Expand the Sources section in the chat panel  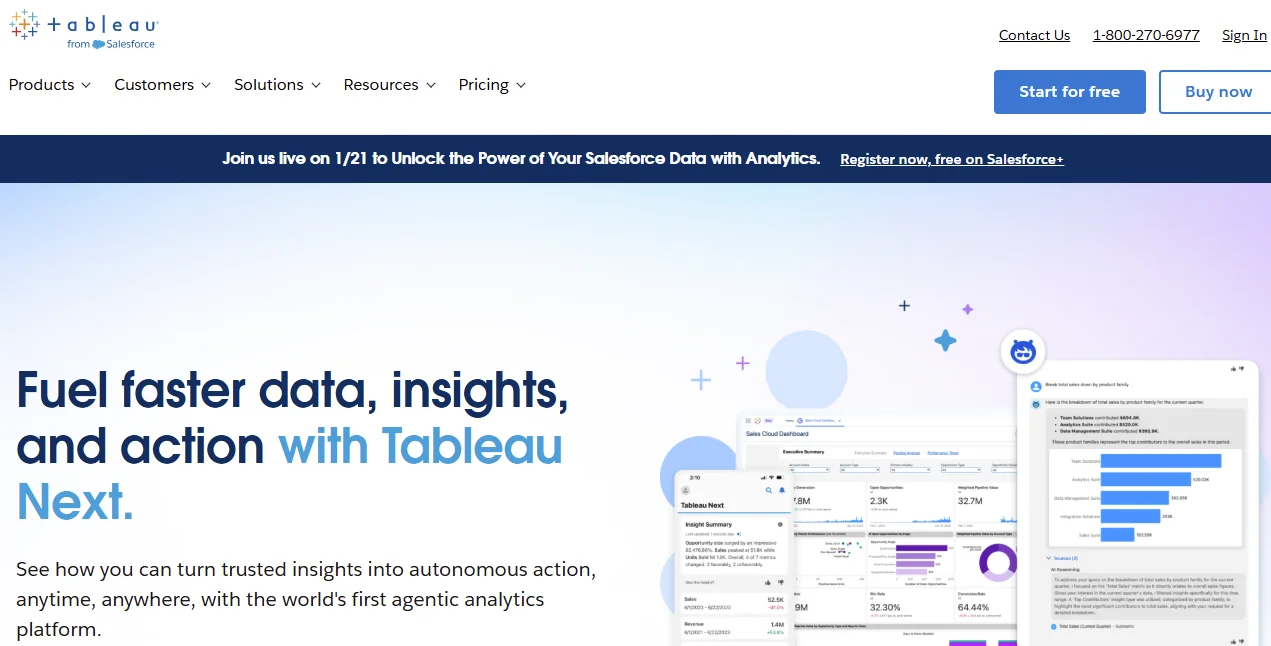click(x=1062, y=557)
